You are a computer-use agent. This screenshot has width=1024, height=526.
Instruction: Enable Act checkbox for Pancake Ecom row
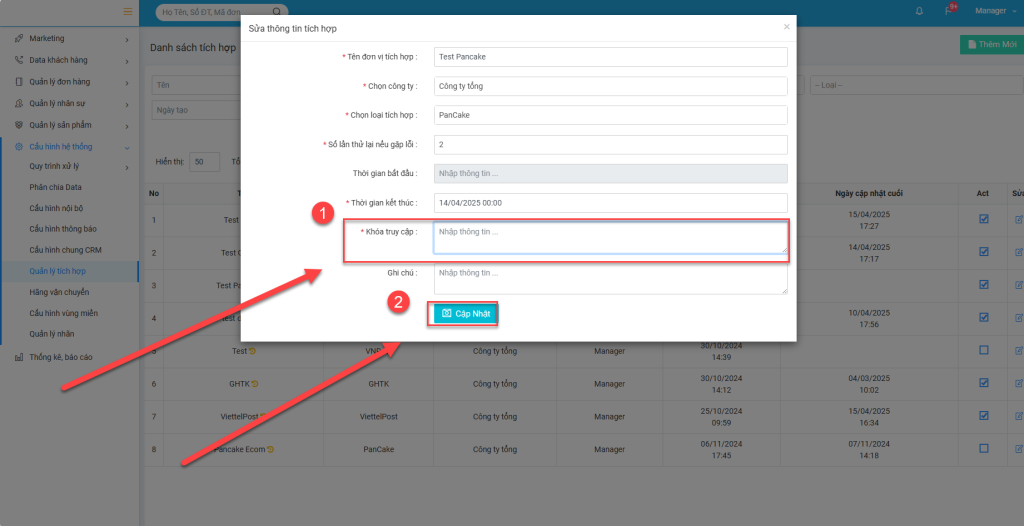coord(983,448)
